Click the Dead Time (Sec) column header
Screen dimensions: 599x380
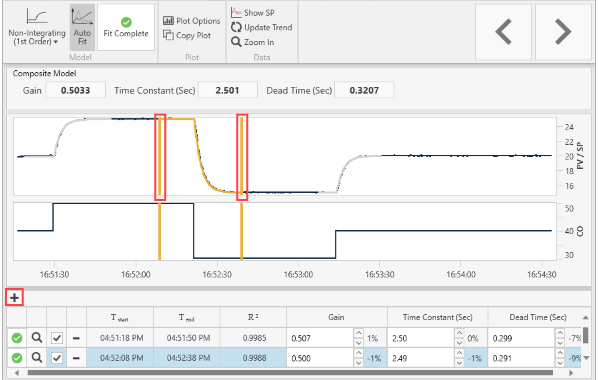535,317
